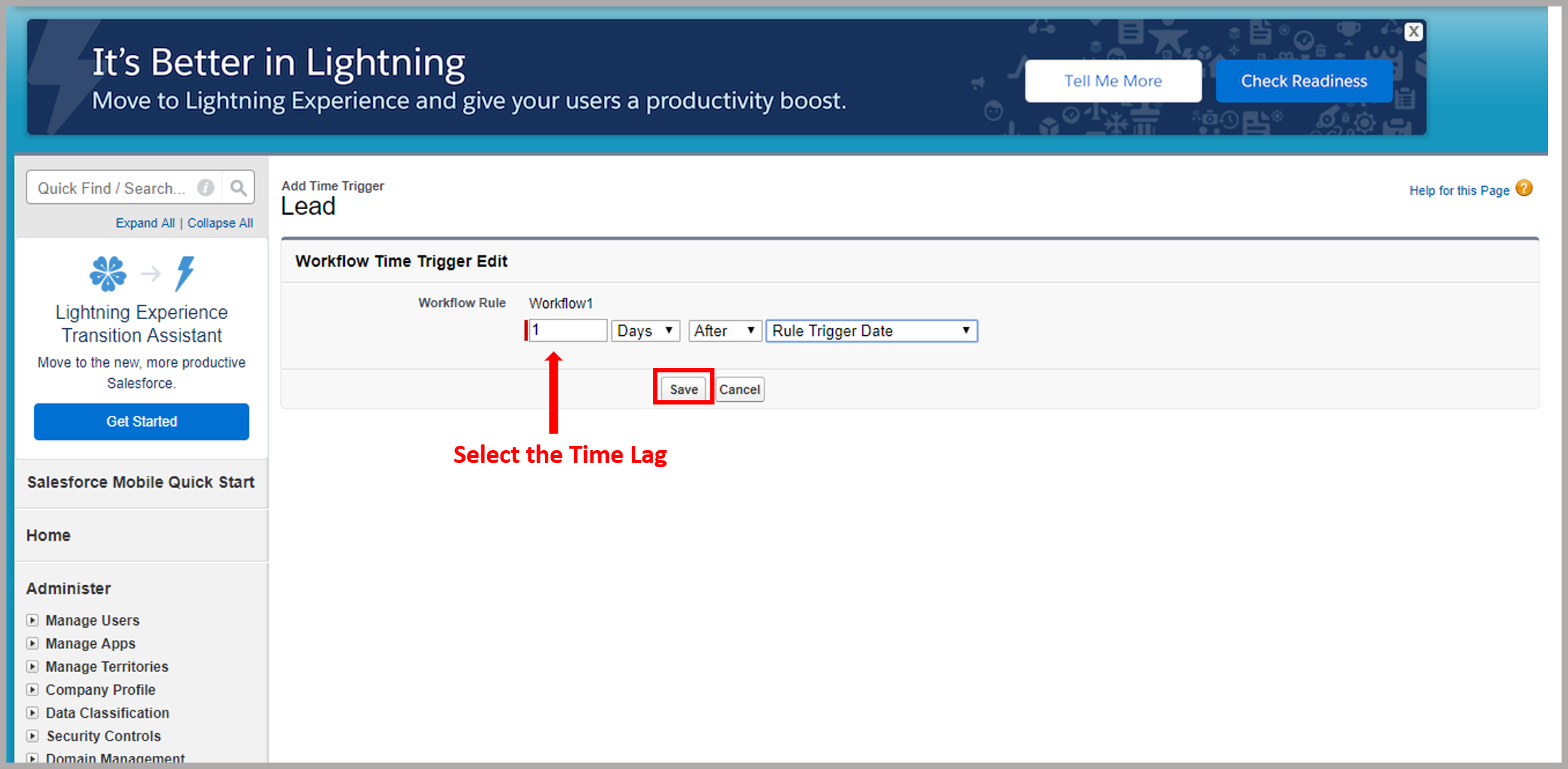Open the Data Classification menu item
This screenshot has height=769, width=1568.
click(x=108, y=713)
